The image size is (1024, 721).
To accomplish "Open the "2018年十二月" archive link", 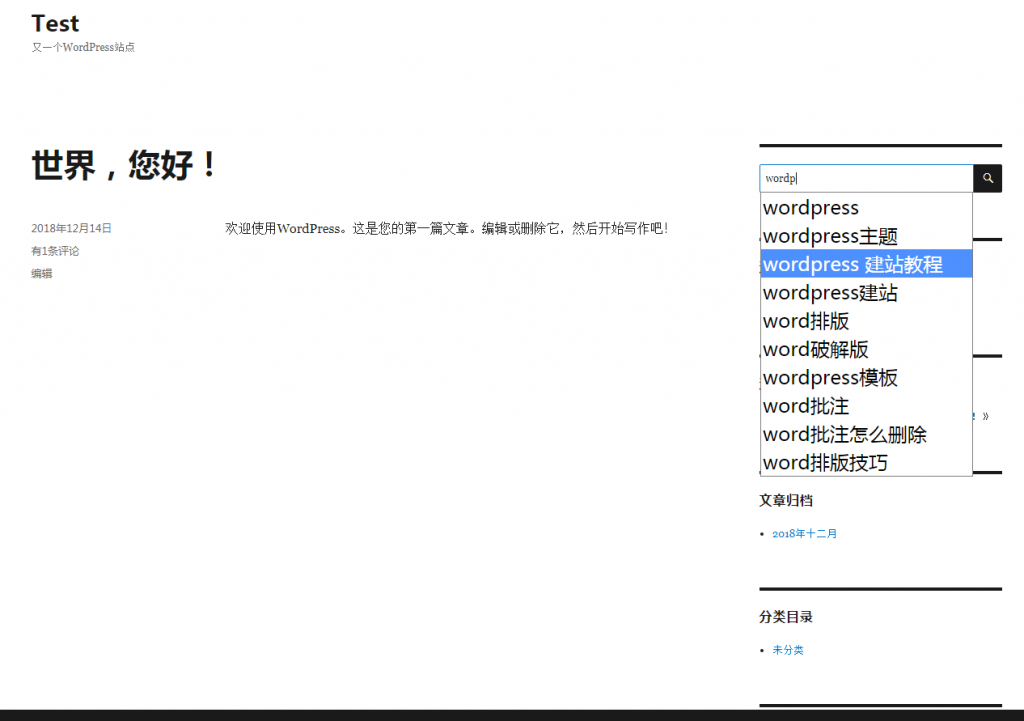I will point(802,533).
